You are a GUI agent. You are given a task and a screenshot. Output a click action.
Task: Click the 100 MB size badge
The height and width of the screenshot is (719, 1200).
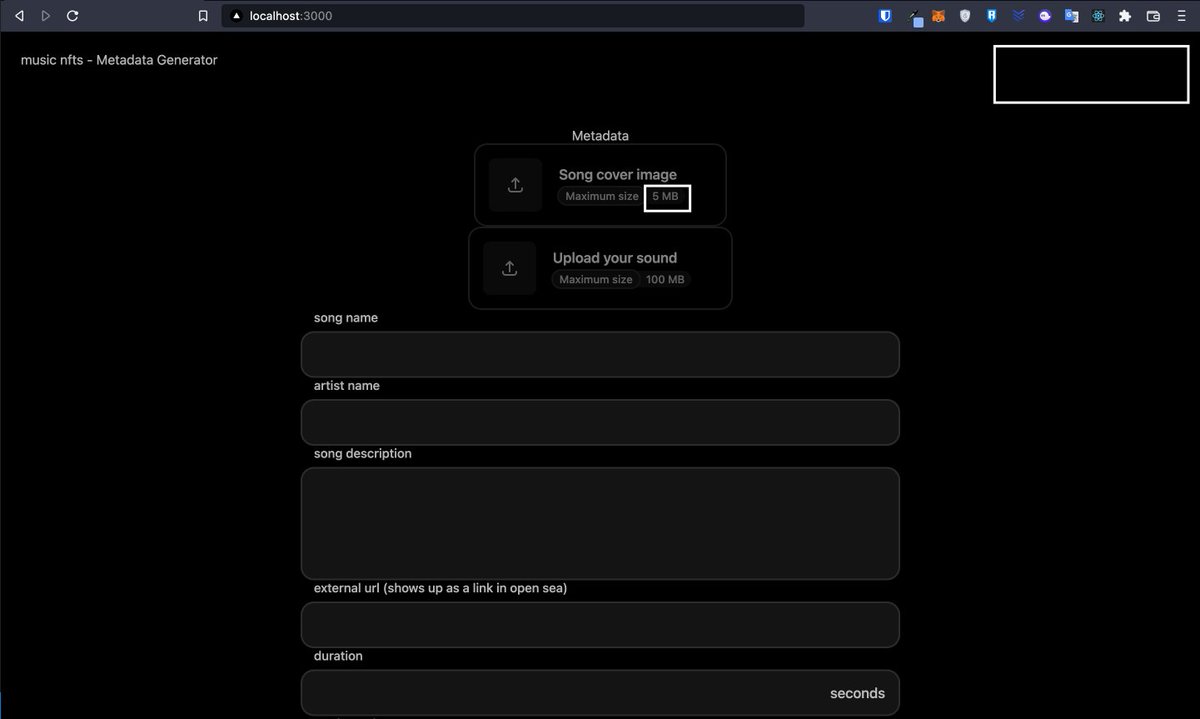[x=665, y=280]
